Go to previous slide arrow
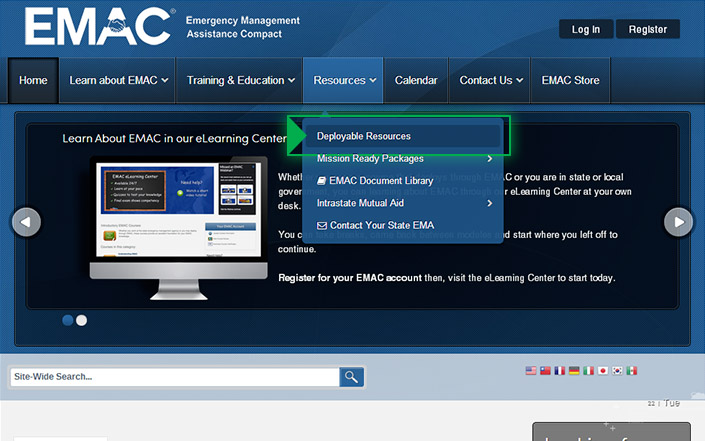The height and width of the screenshot is (441, 705). tap(27, 222)
